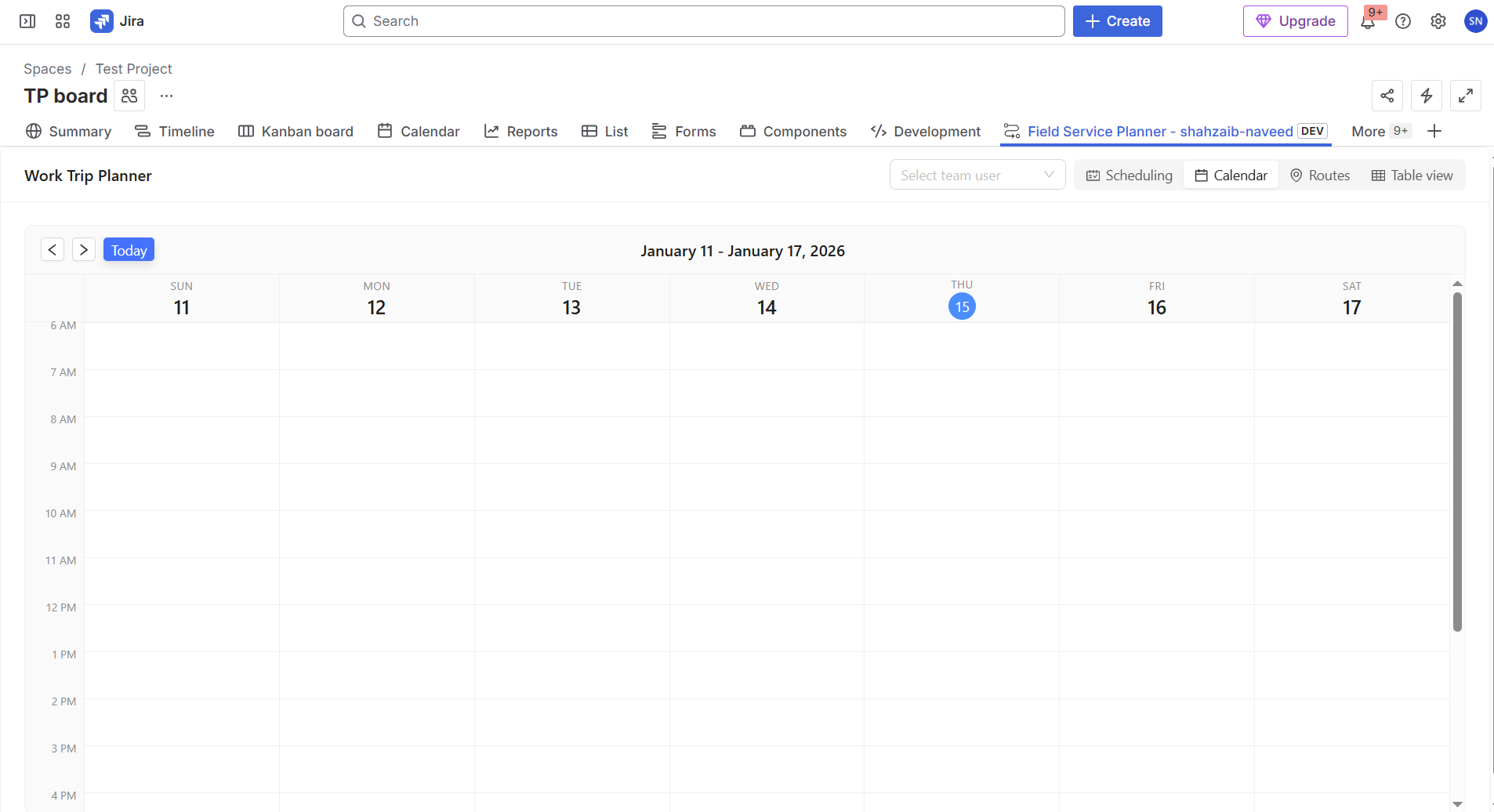Switch to Table view
Image resolution: width=1494 pixels, height=812 pixels.
1412,176
